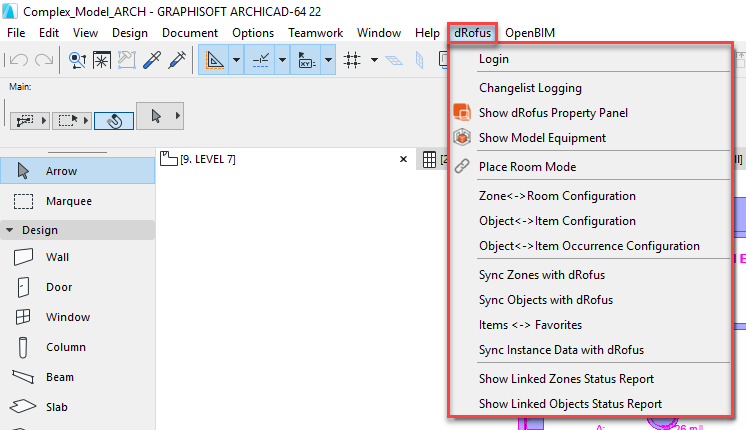Collapse the Design toolbox section
Screen dimensions: 746x430
tap(10, 230)
